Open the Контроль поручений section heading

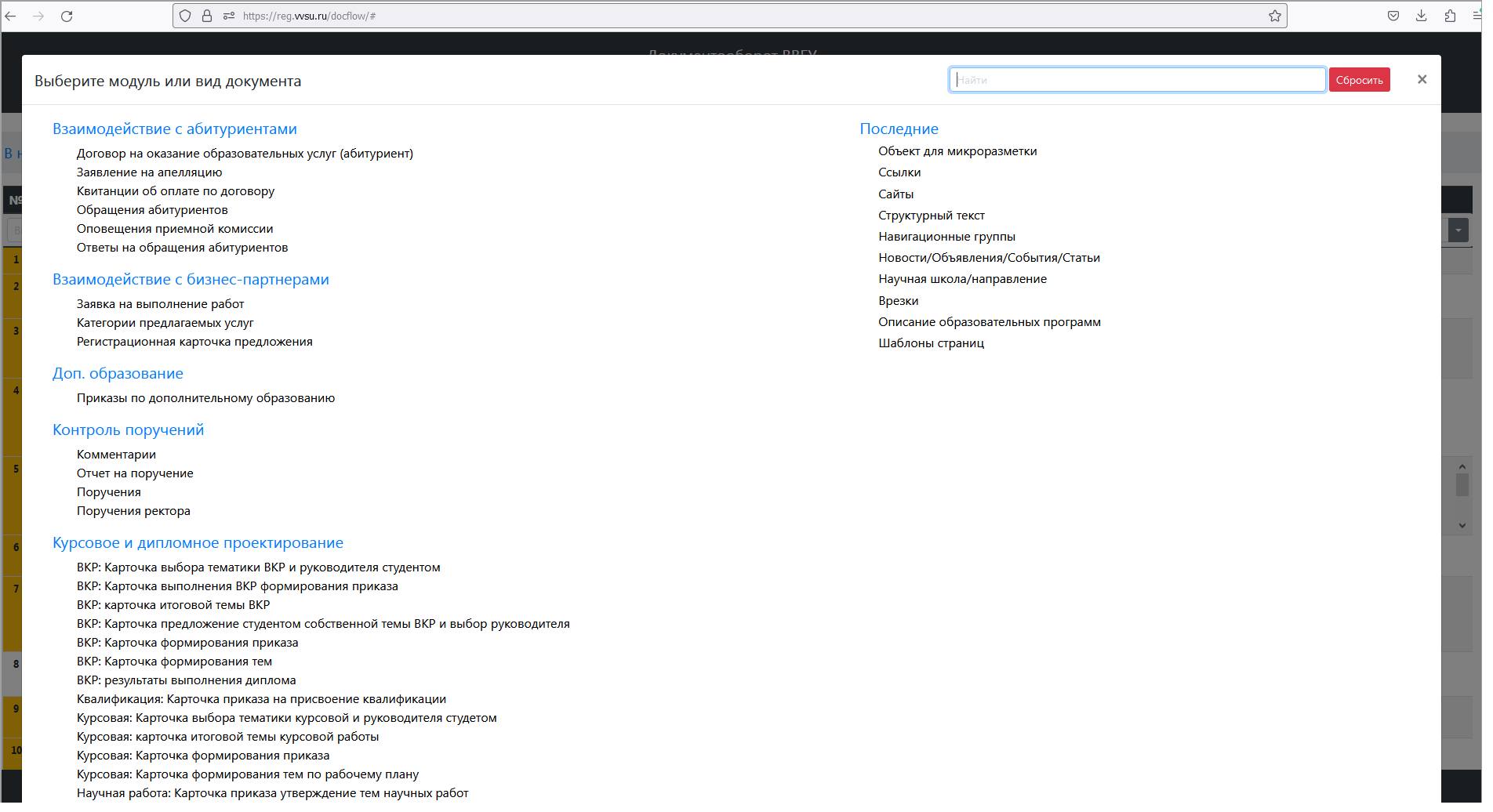pyautogui.click(x=128, y=430)
